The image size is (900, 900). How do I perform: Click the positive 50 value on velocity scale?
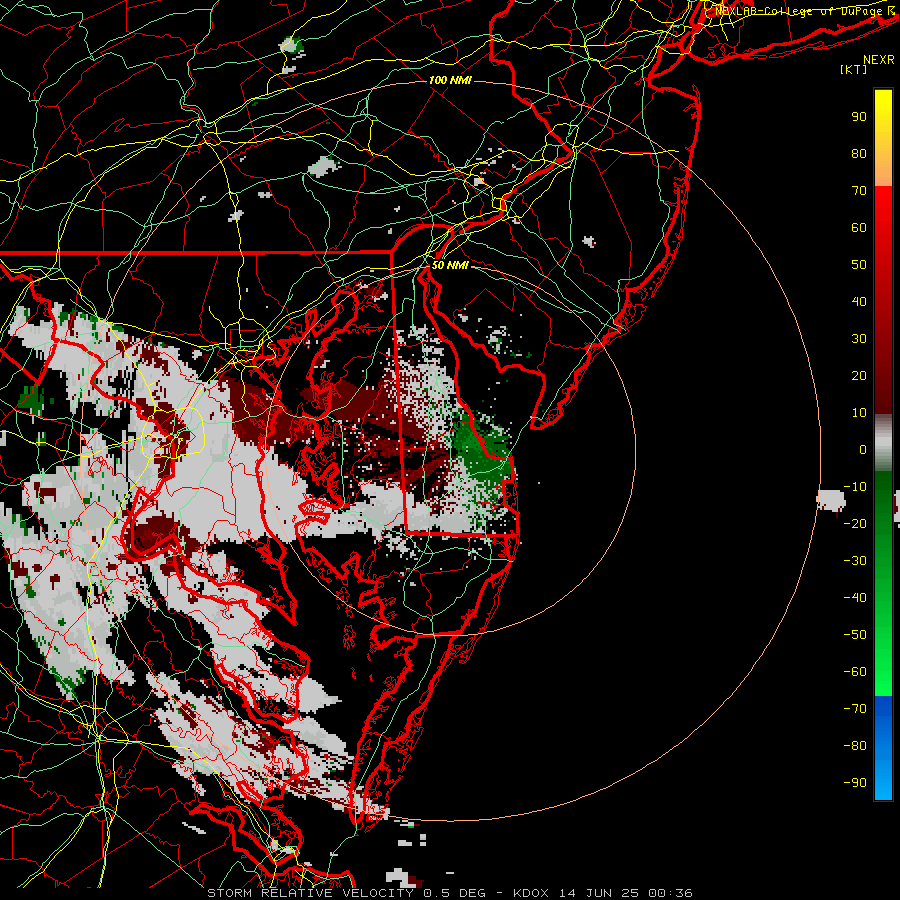coord(859,265)
